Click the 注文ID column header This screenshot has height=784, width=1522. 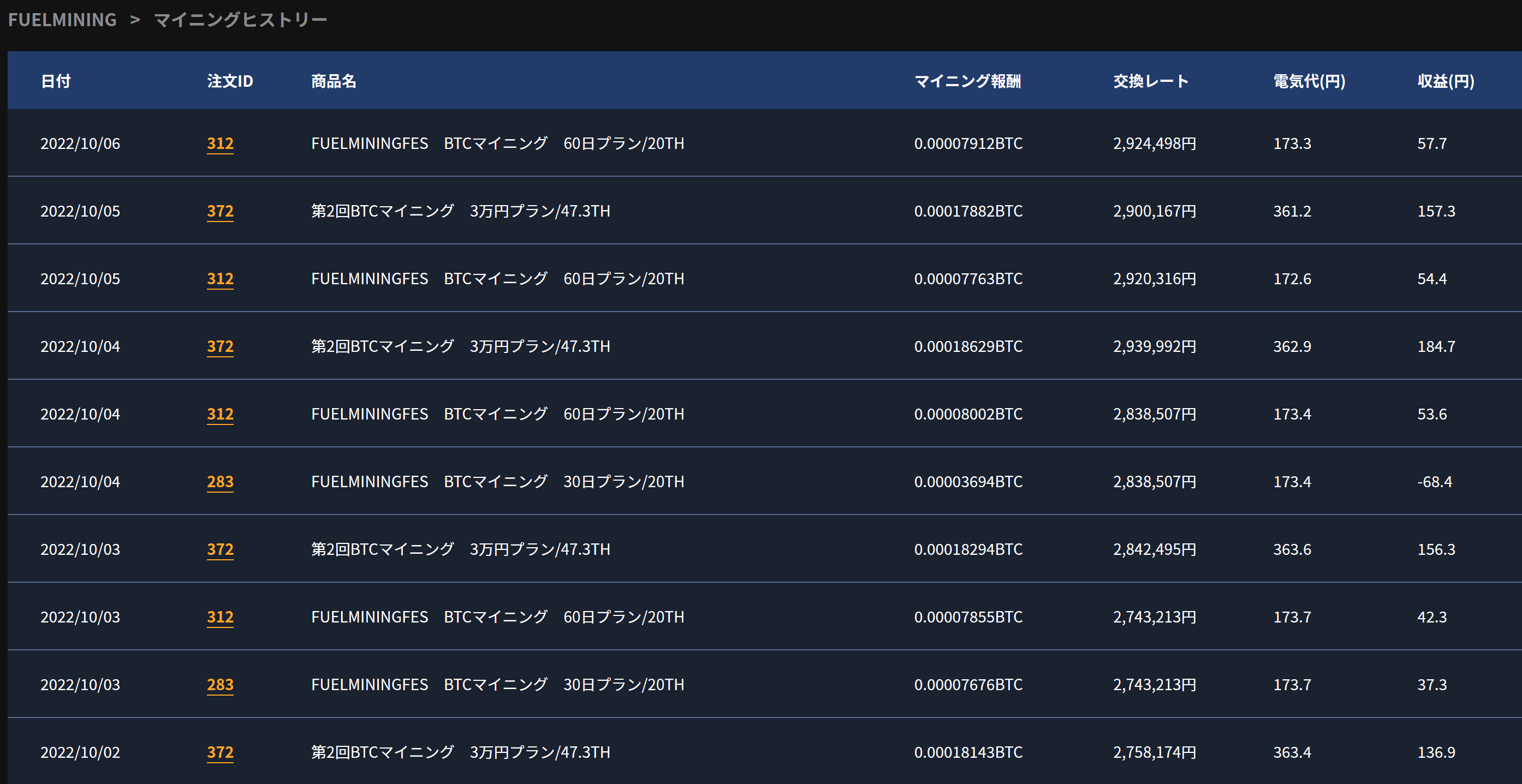pyautogui.click(x=230, y=81)
